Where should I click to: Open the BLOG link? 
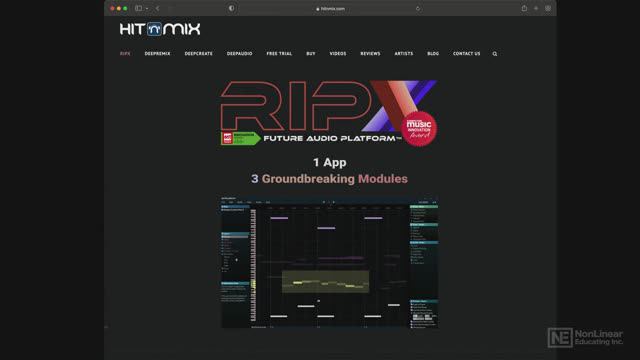(433, 53)
